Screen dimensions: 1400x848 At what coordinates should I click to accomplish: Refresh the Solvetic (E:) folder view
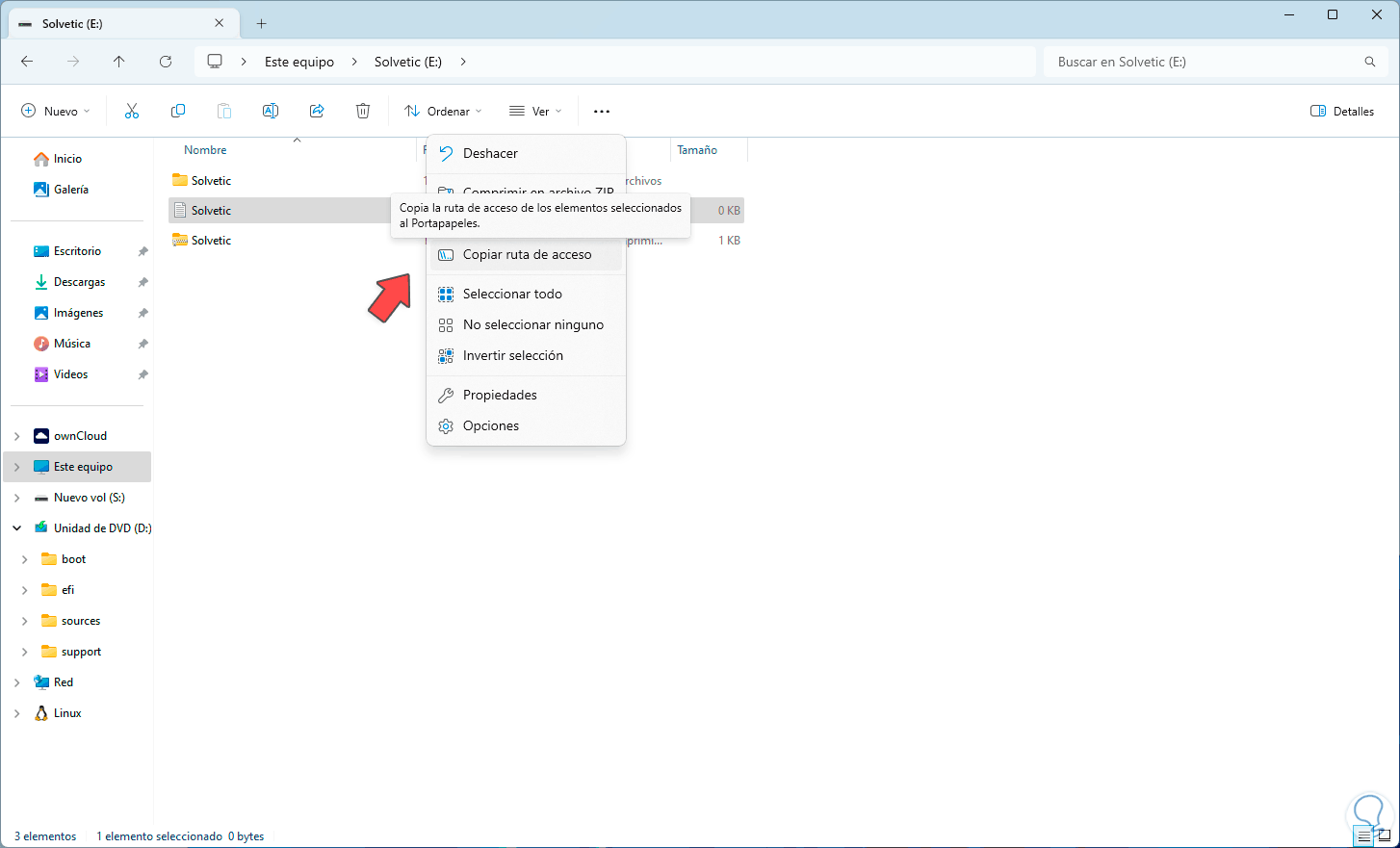(166, 62)
